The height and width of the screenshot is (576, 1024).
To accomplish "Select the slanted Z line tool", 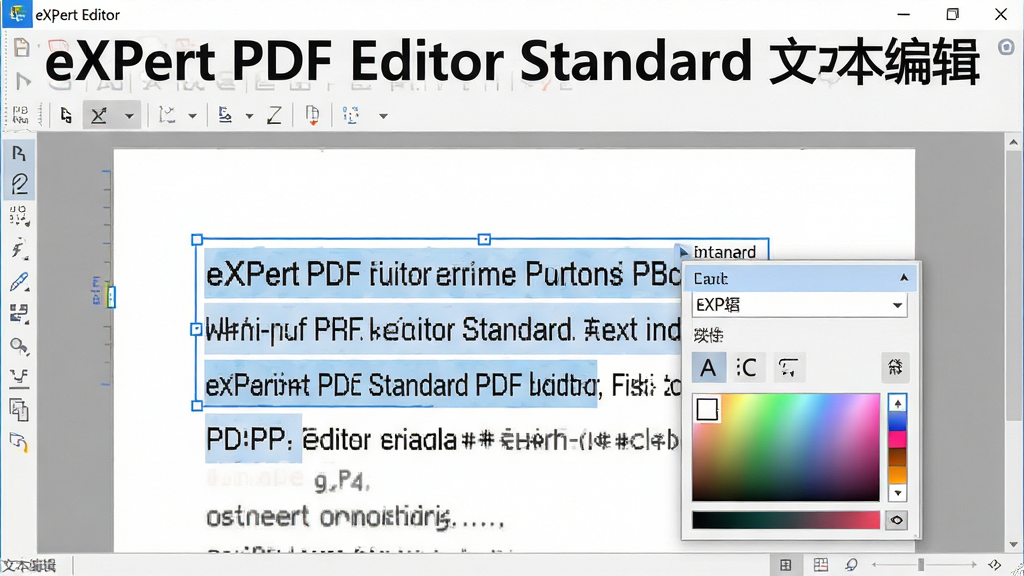I will pyautogui.click(x=274, y=116).
